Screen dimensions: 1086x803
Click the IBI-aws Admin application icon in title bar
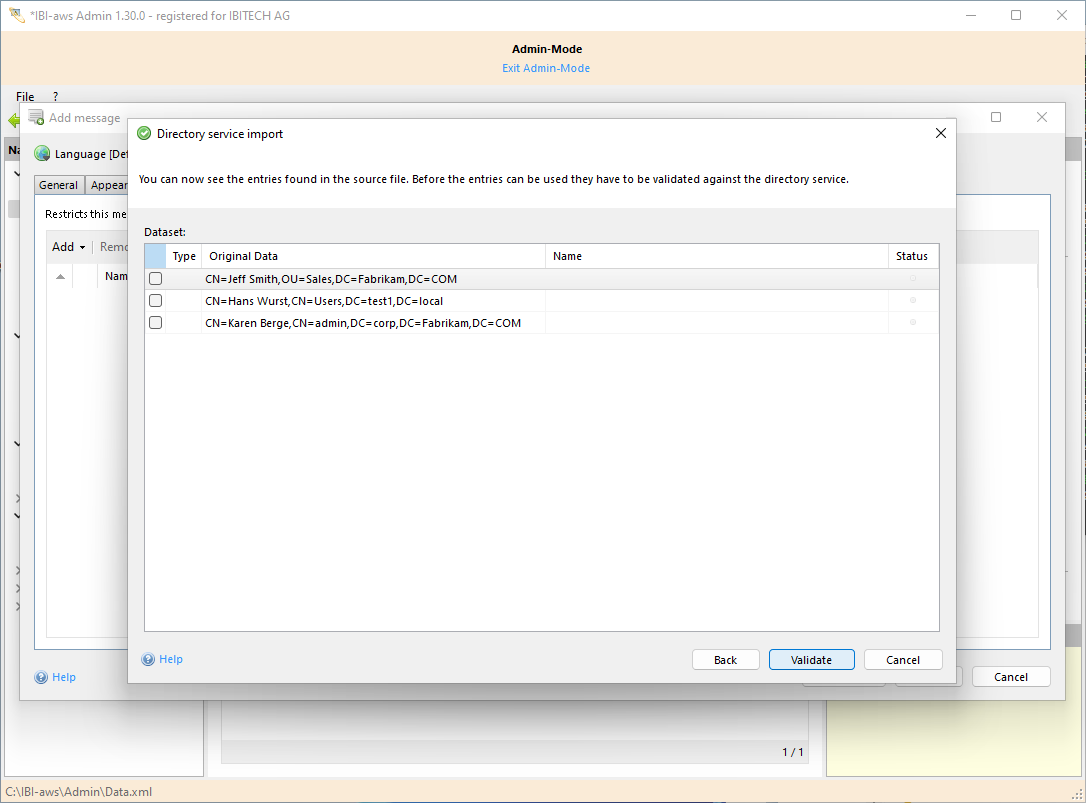[x=17, y=15]
